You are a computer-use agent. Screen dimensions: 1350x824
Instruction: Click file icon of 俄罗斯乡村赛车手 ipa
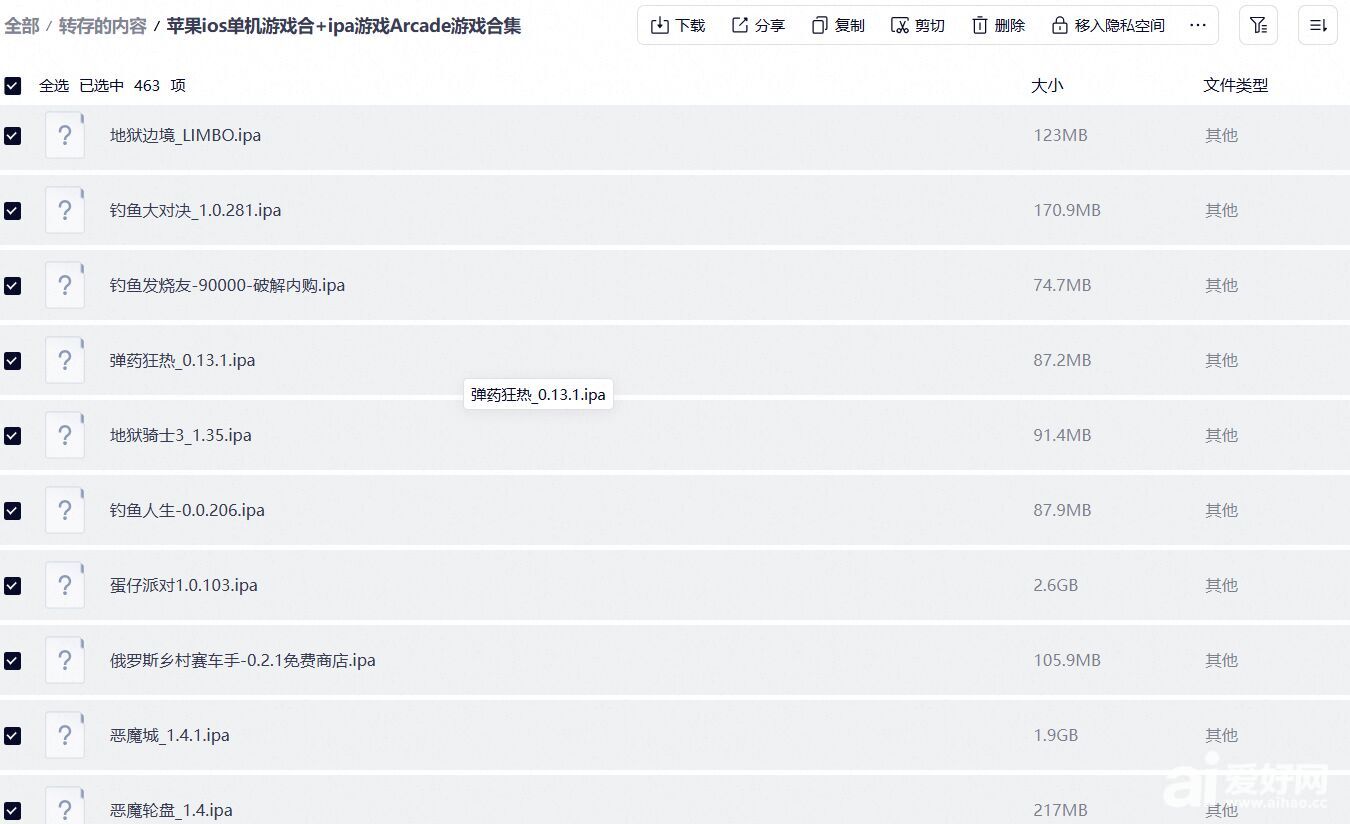pos(65,660)
